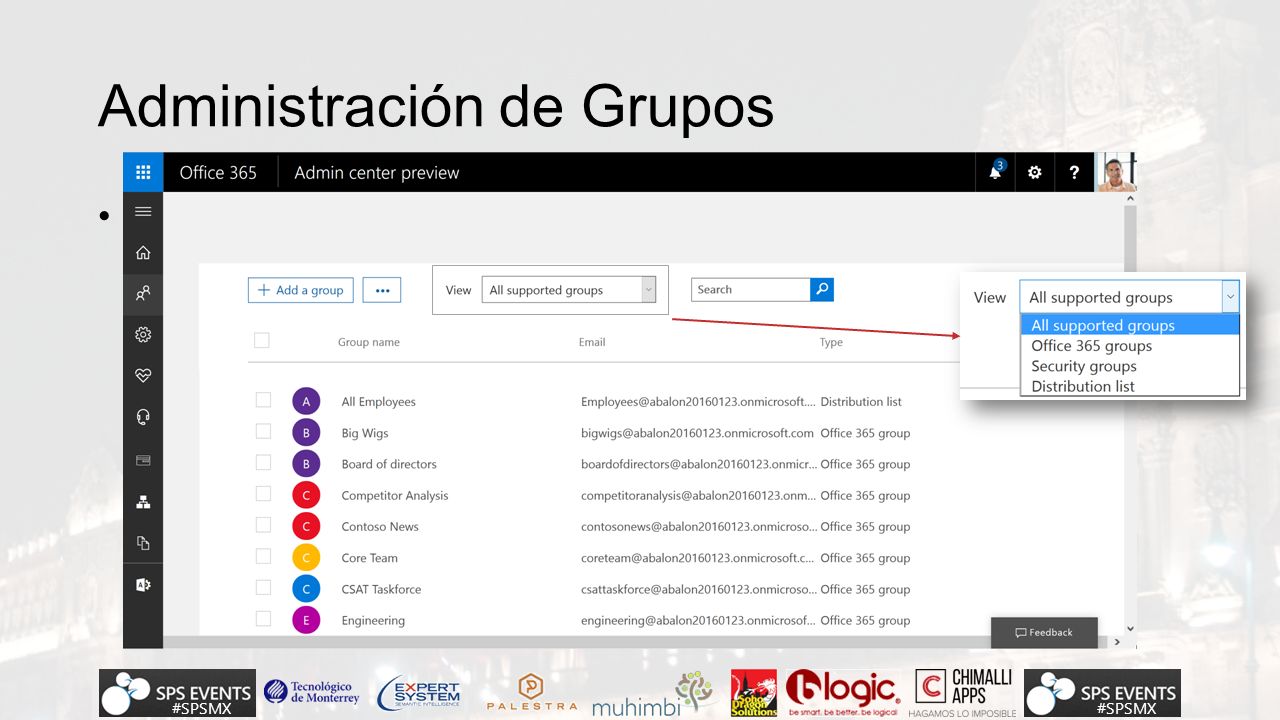Screen dimensions: 1280x720
Task: Open the Contoso News group name
Action: (x=380, y=526)
